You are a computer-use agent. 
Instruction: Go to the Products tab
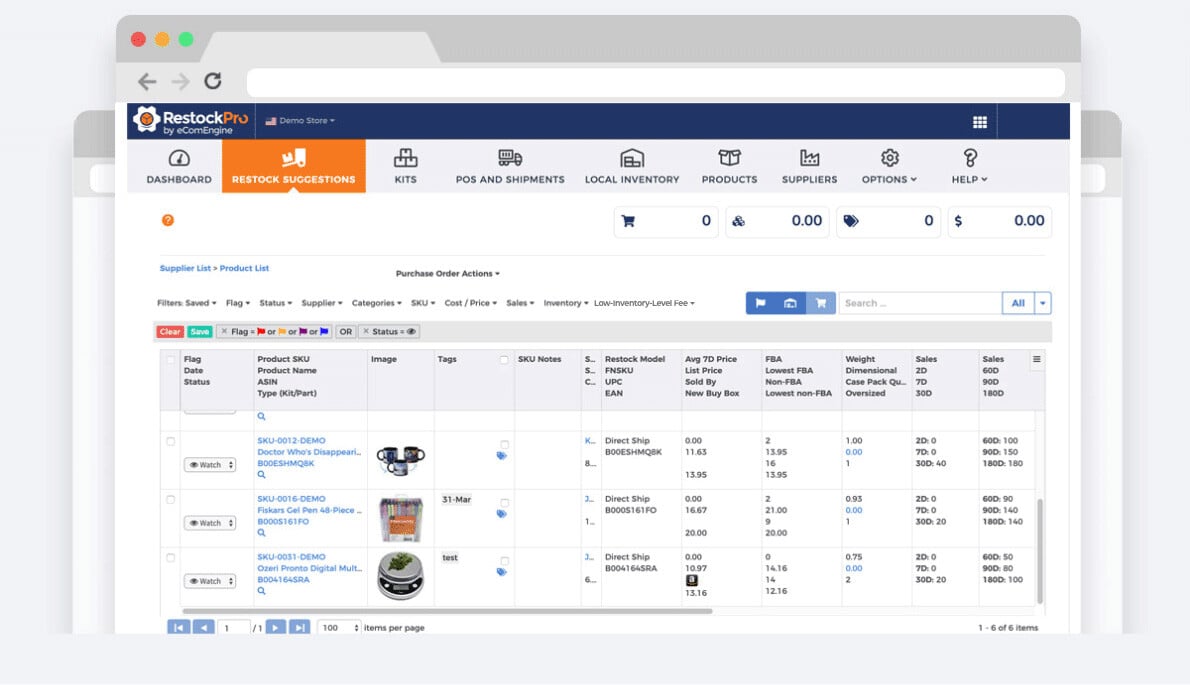coord(729,166)
